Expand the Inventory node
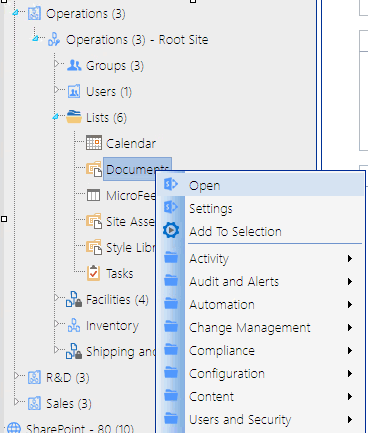 click(56, 323)
